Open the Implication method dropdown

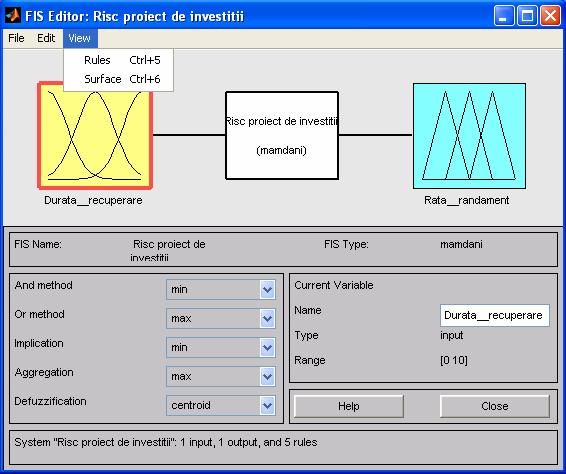click(221, 347)
